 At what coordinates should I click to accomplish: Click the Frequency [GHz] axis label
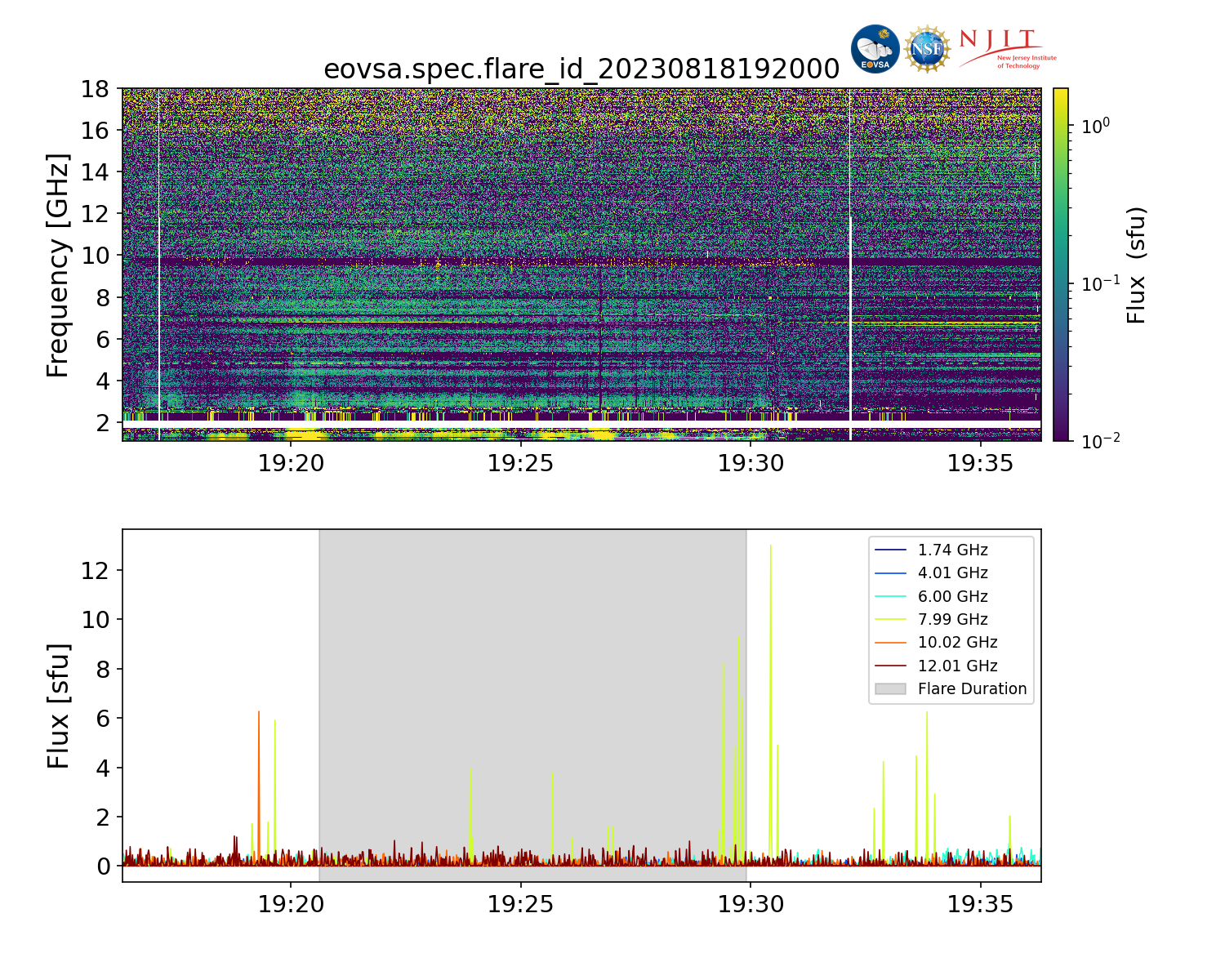(x=59, y=265)
